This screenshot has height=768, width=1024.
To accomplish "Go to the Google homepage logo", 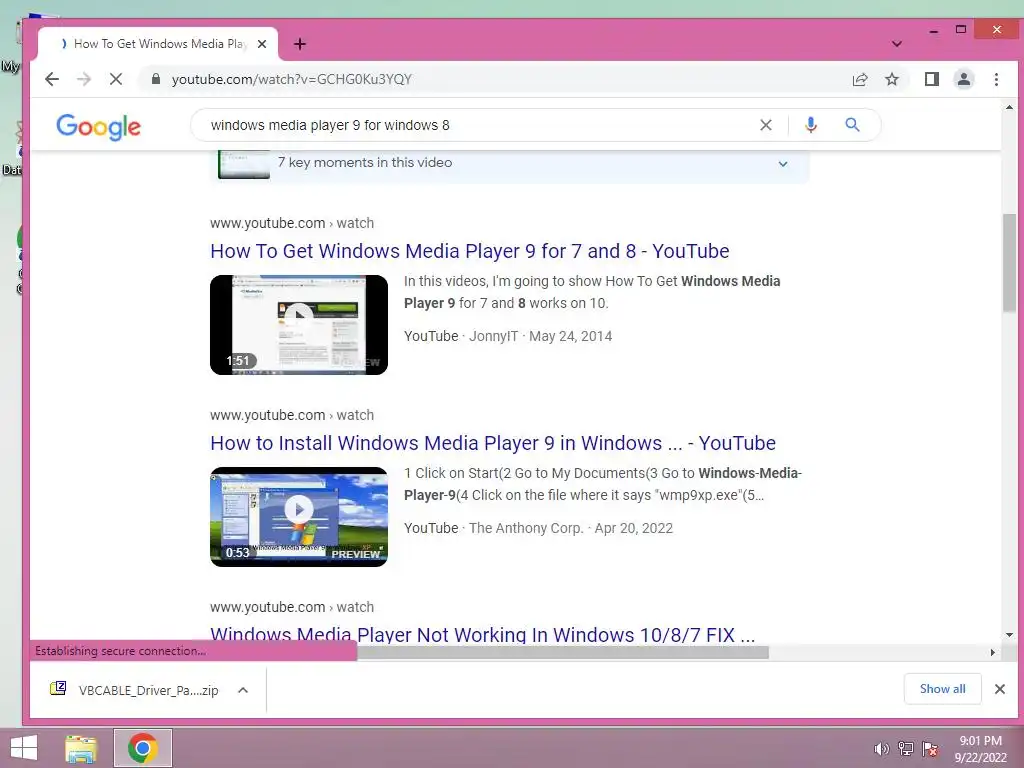I will 99,126.
